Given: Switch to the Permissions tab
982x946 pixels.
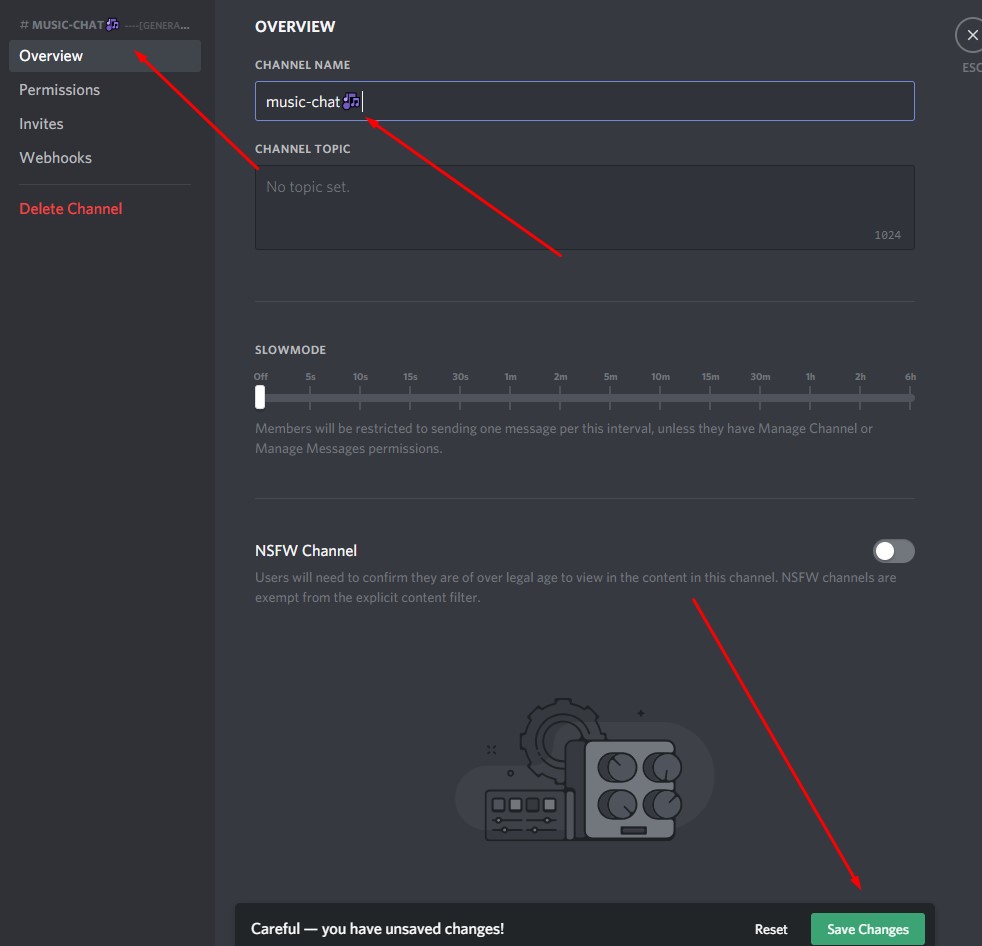Looking at the screenshot, I should 60,90.
